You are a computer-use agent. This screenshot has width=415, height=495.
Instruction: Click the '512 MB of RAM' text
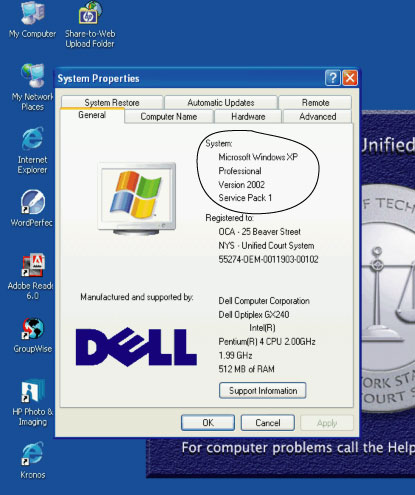point(246,369)
